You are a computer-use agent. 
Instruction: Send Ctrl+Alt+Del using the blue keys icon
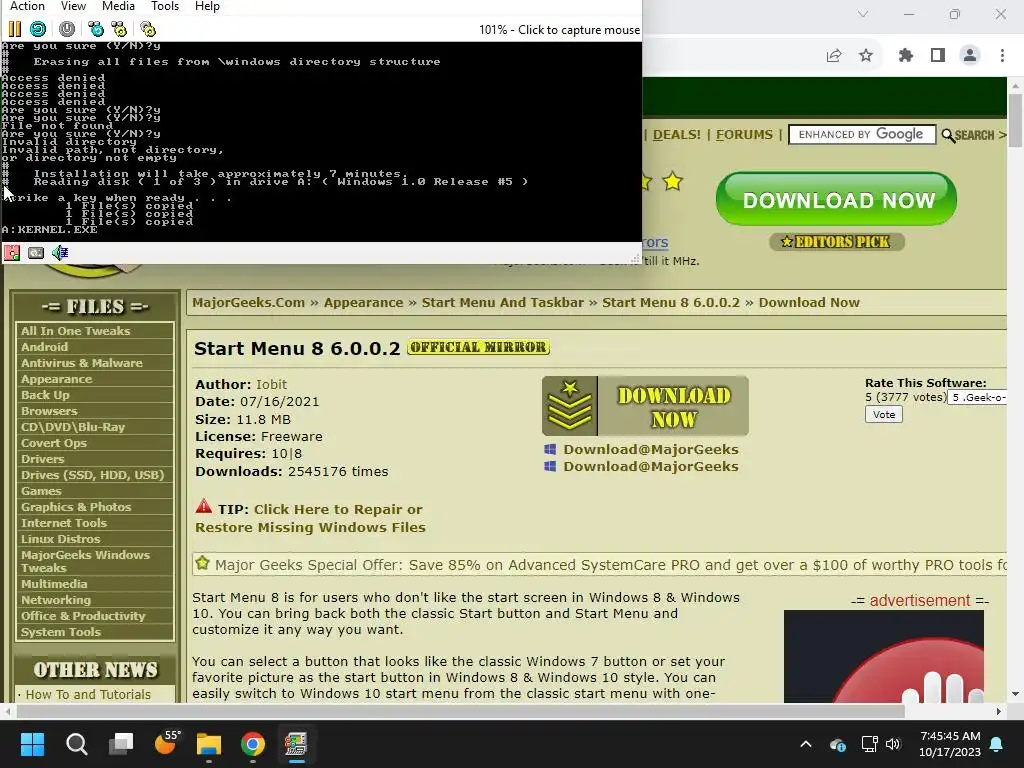point(96,29)
